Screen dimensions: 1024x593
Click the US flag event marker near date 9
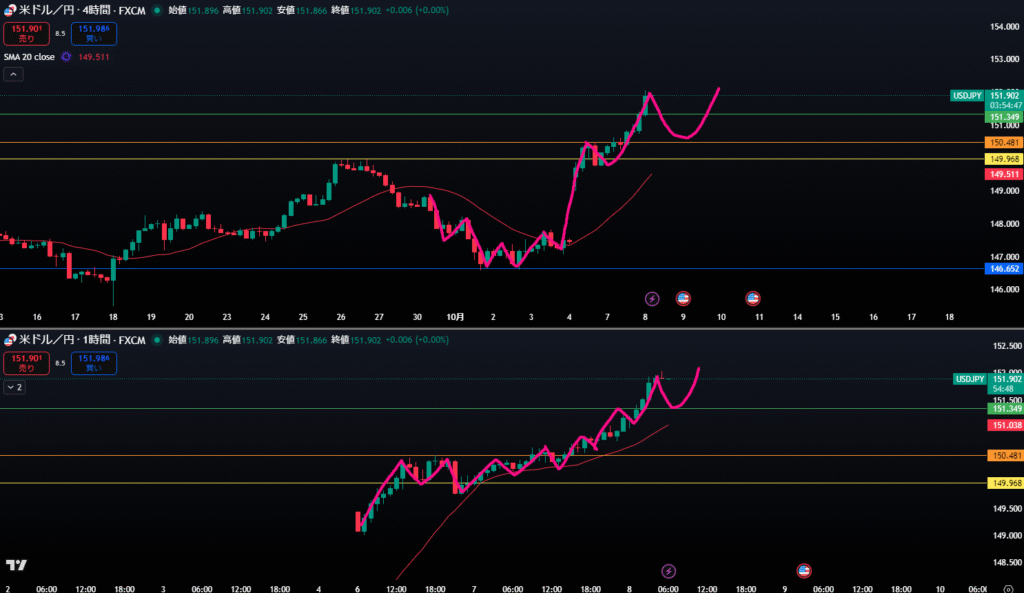click(x=684, y=298)
